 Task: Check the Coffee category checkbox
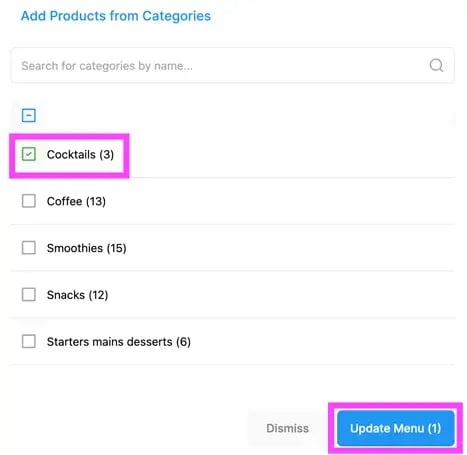(x=29, y=201)
